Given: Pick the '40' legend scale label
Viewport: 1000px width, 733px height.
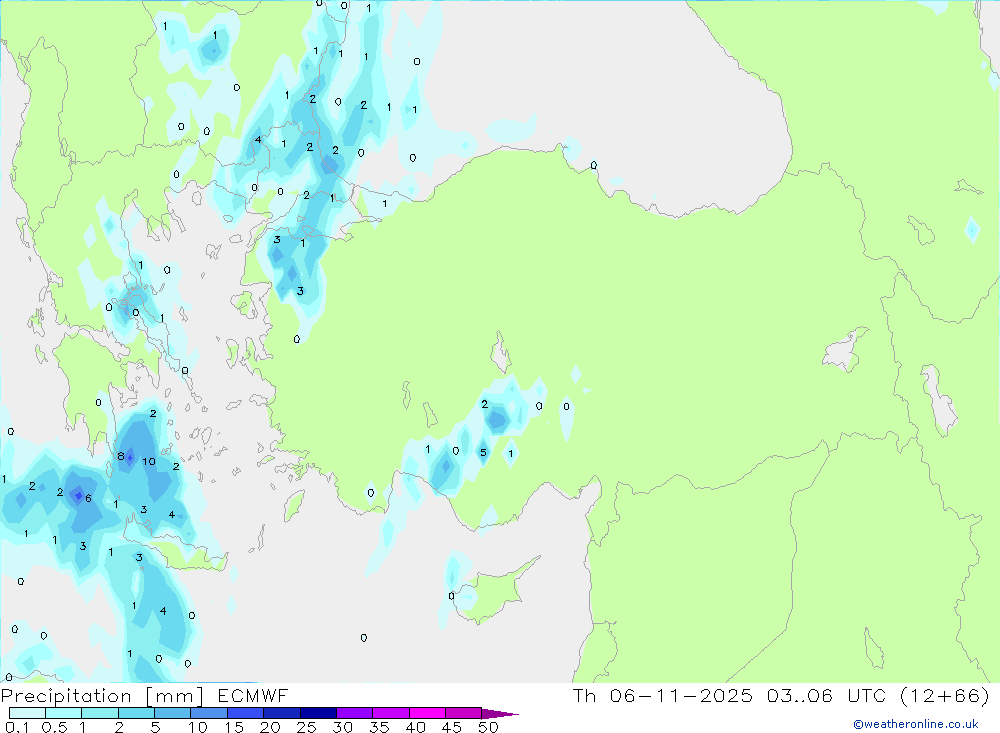Looking at the screenshot, I should [x=416, y=727].
